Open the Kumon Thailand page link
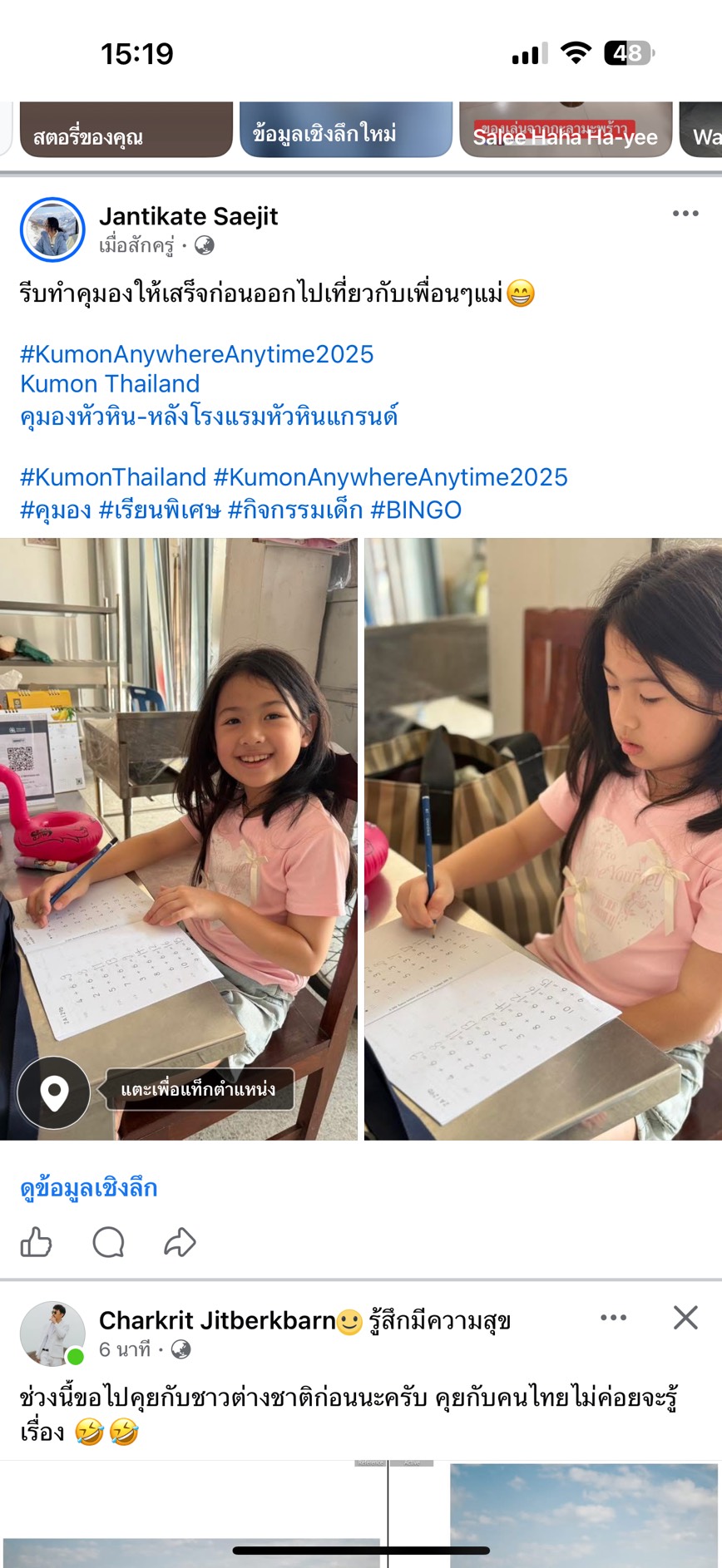The height and width of the screenshot is (1568, 722). point(110,384)
